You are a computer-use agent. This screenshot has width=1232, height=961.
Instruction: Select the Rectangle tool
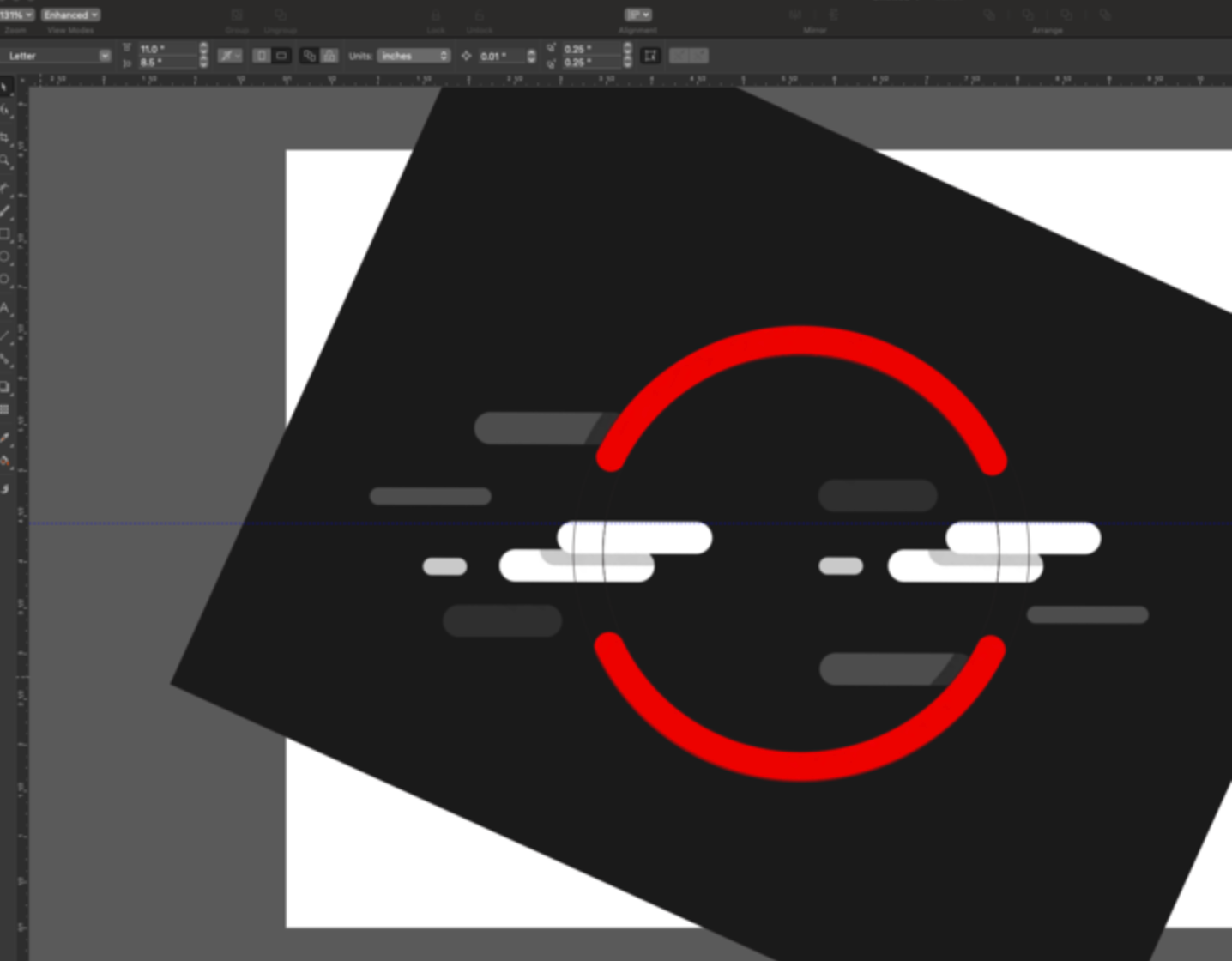coord(5,234)
